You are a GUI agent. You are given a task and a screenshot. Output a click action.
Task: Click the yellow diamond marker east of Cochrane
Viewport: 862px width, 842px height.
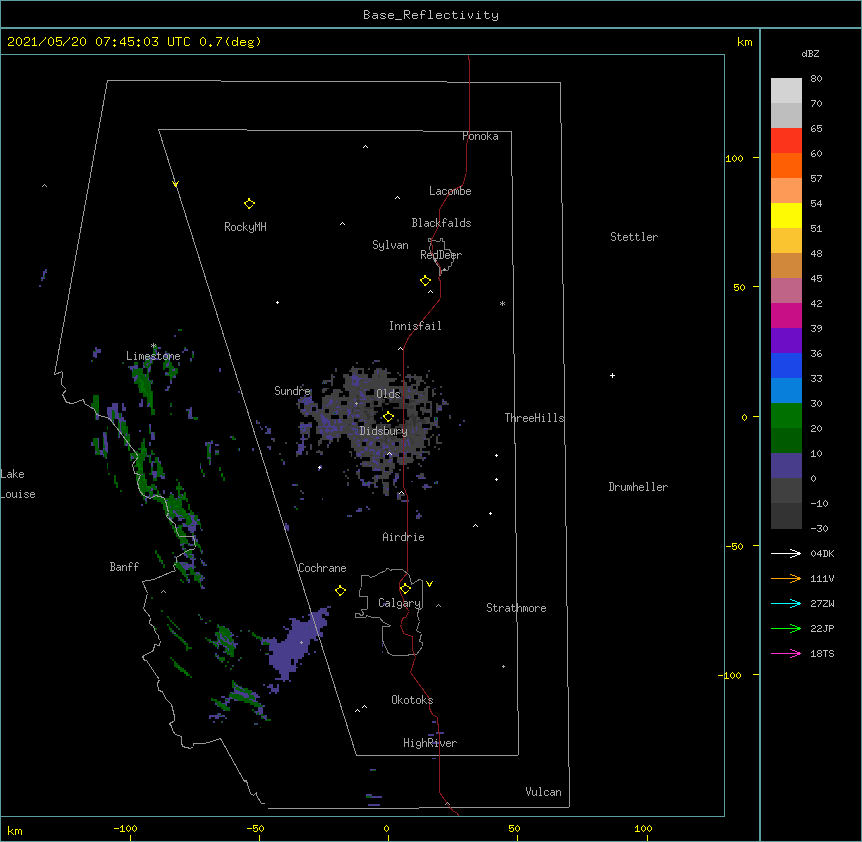[340, 590]
